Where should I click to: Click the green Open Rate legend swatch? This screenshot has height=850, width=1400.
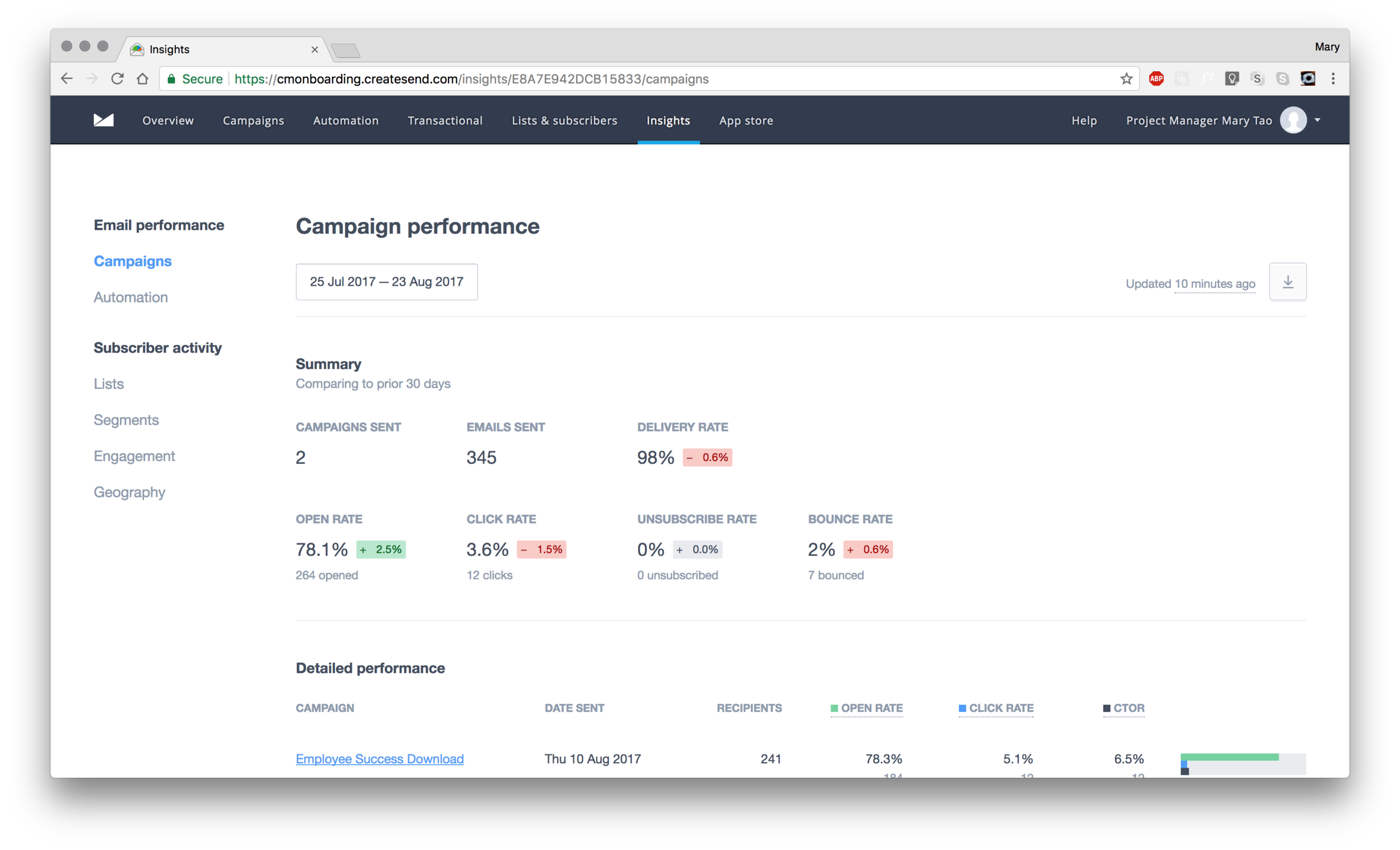(x=834, y=708)
